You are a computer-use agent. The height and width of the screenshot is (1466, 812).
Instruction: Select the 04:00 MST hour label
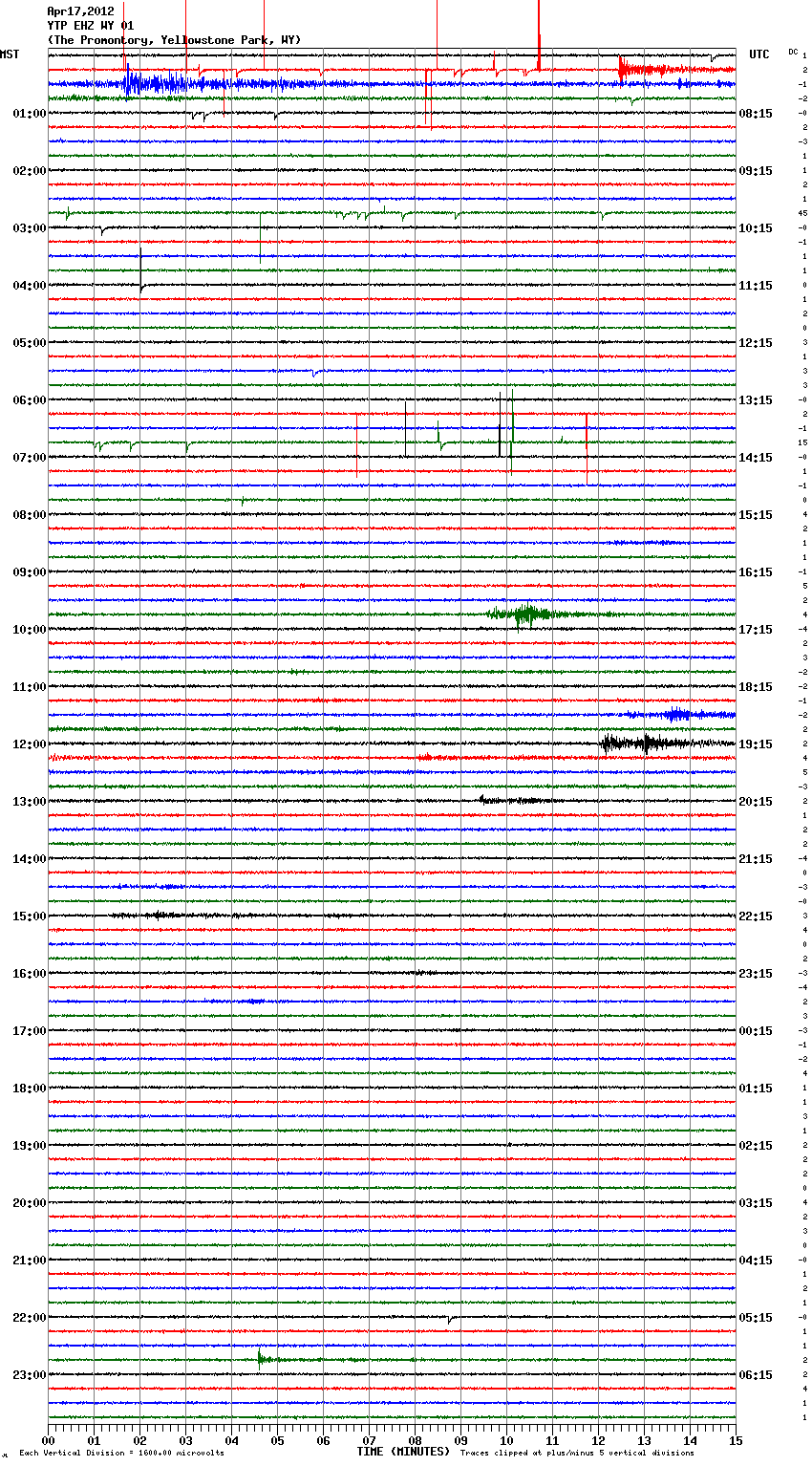click(x=30, y=286)
